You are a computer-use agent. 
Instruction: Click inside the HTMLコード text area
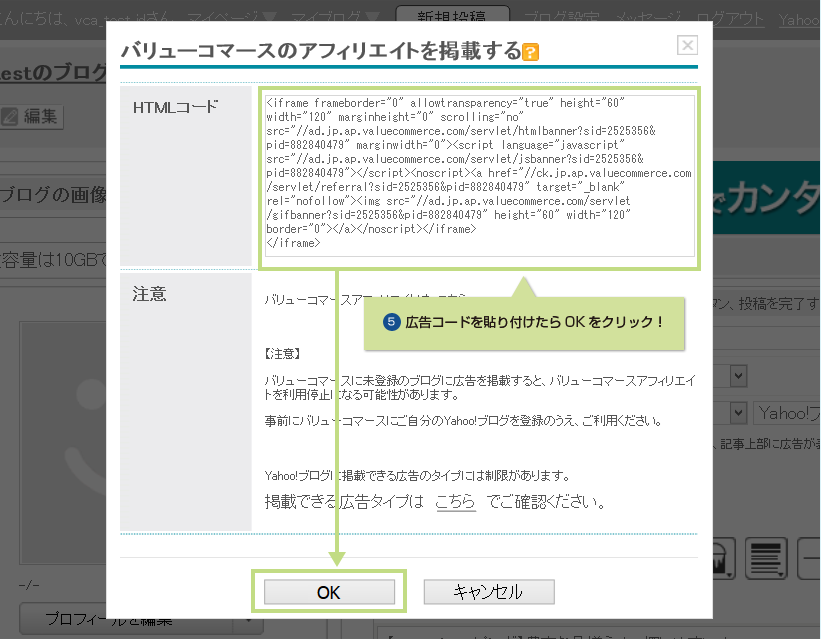point(480,176)
